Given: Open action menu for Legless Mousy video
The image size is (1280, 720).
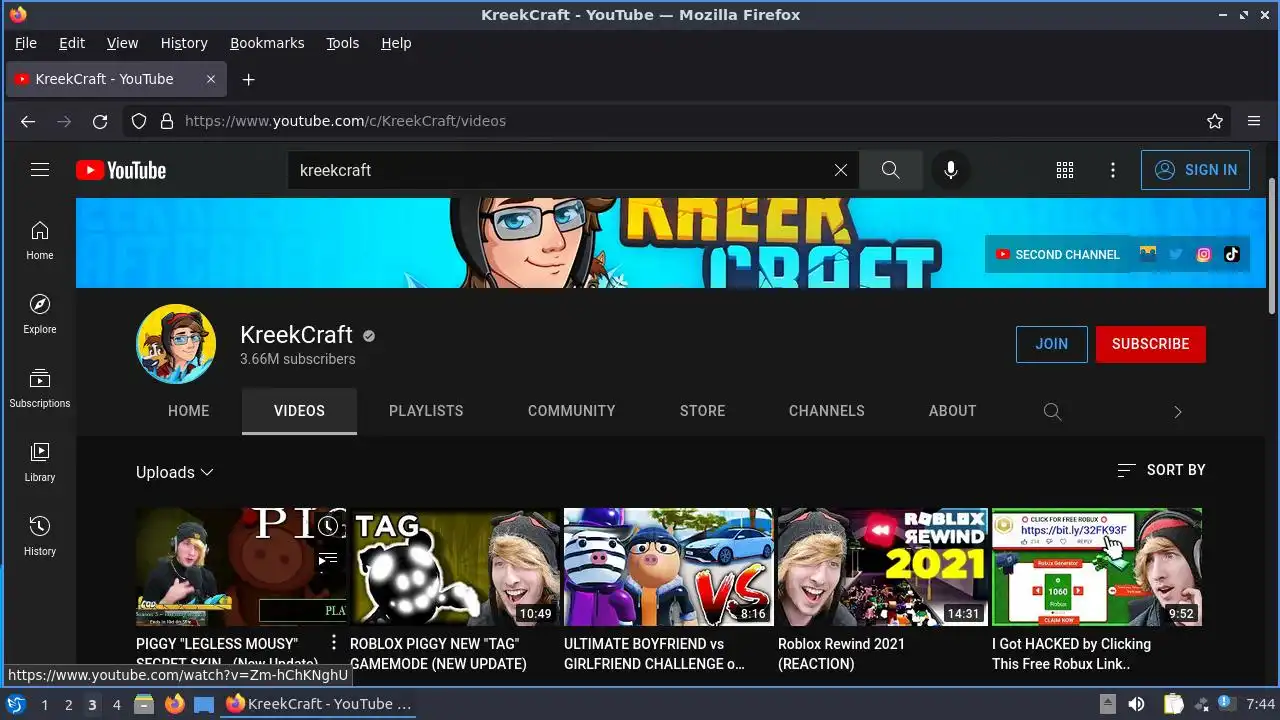Looking at the screenshot, I should click(334, 643).
